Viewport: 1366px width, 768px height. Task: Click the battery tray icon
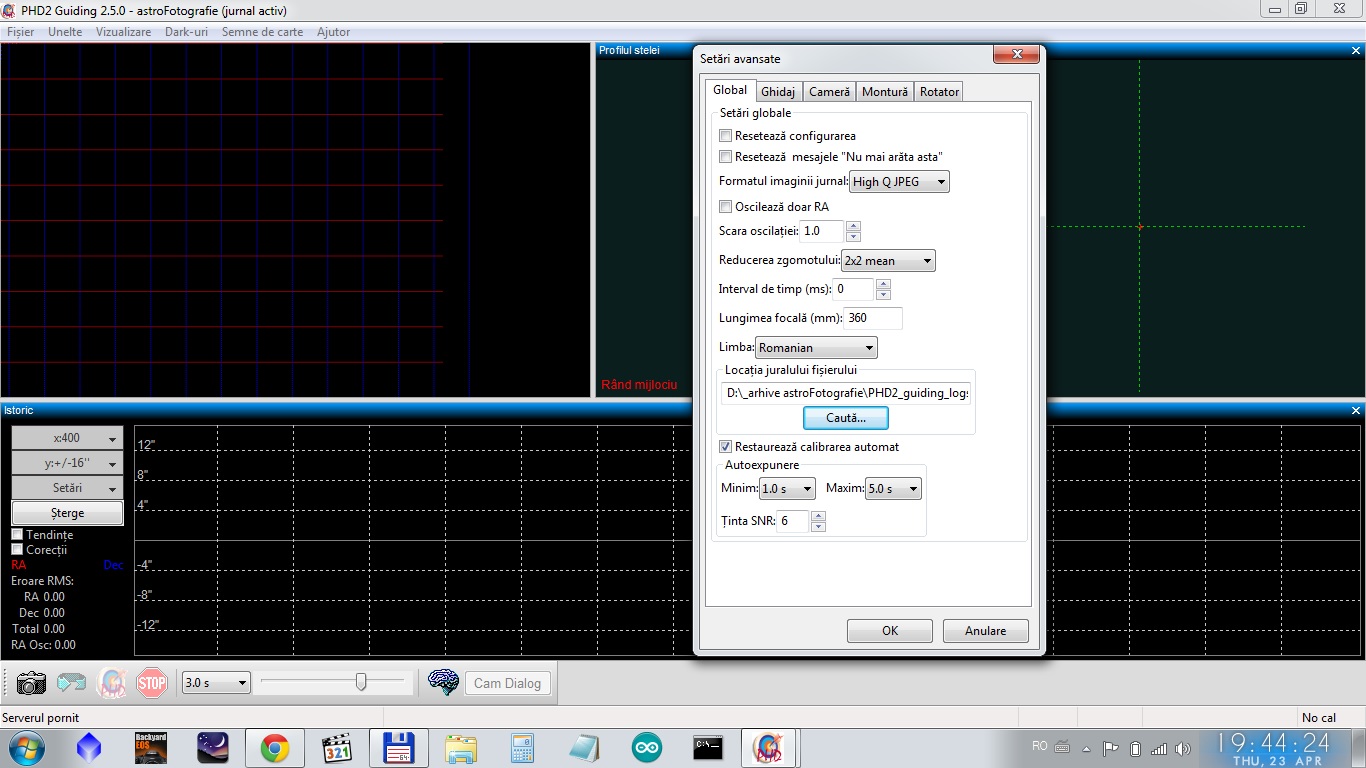click(1135, 748)
